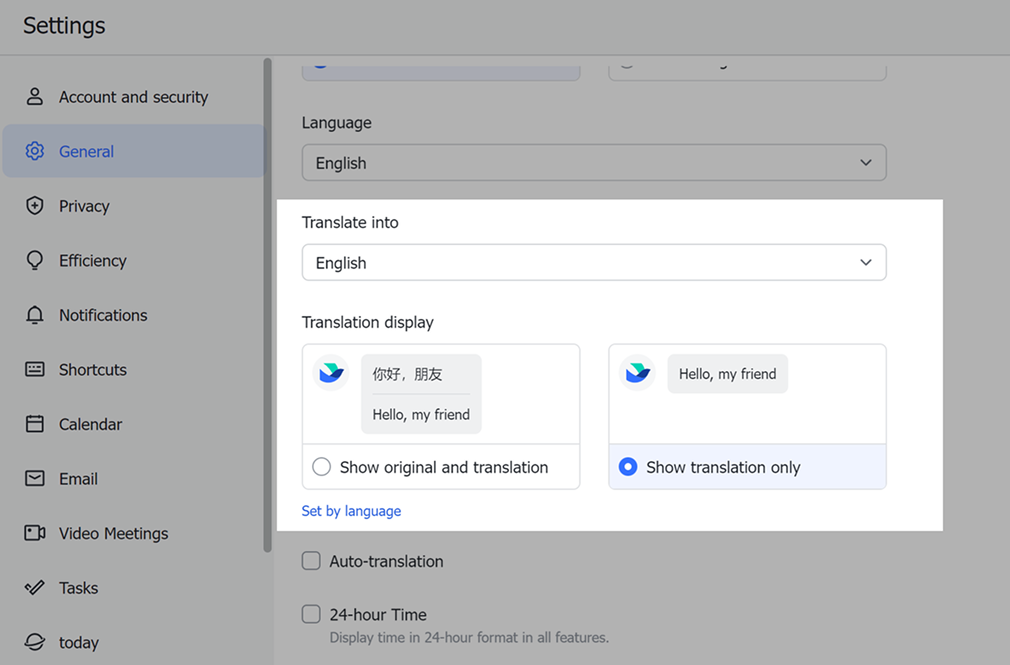Click the Calendar icon in sidebar
Viewport: 1010px width, 665px height.
[35, 424]
